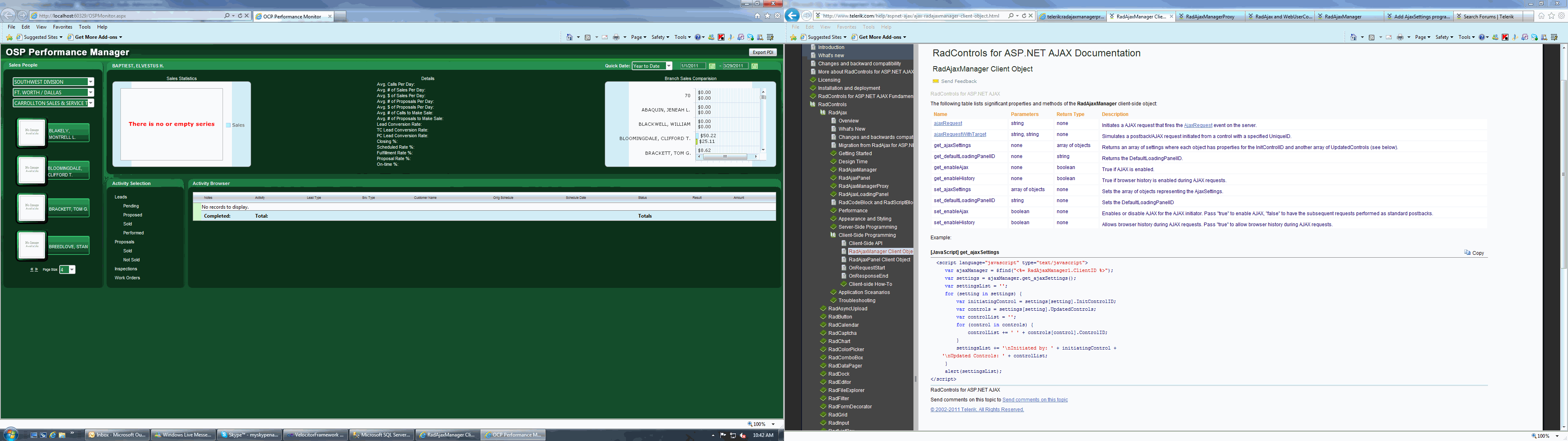Refresh the Telerik documentation page
The height and width of the screenshot is (441, 1568).
tap(1024, 16)
